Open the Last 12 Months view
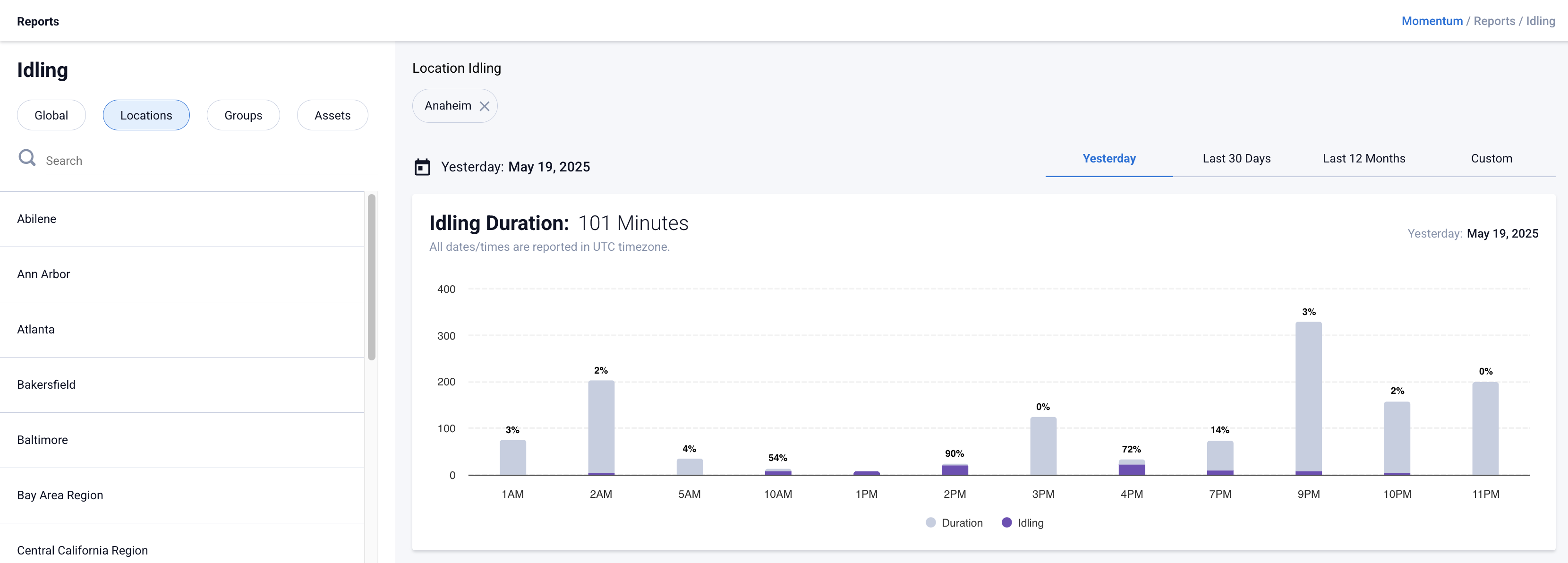The width and height of the screenshot is (1568, 563). tap(1363, 158)
